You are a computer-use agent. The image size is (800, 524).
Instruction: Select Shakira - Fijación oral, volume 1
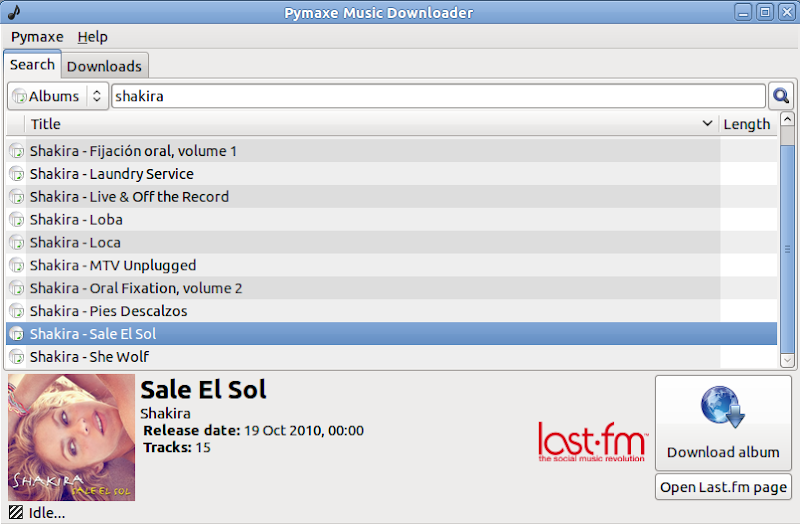click(391, 151)
